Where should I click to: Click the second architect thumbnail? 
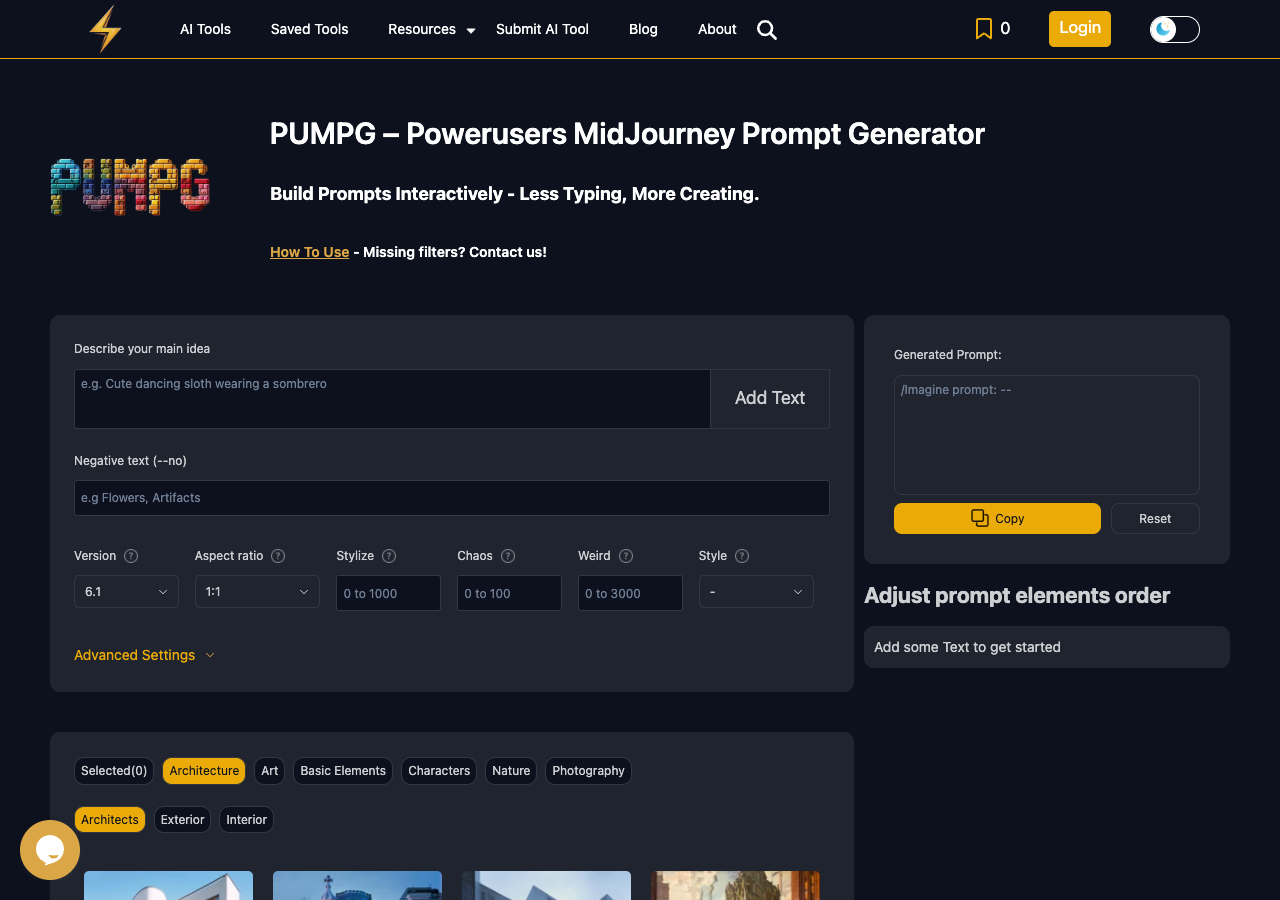click(357, 885)
